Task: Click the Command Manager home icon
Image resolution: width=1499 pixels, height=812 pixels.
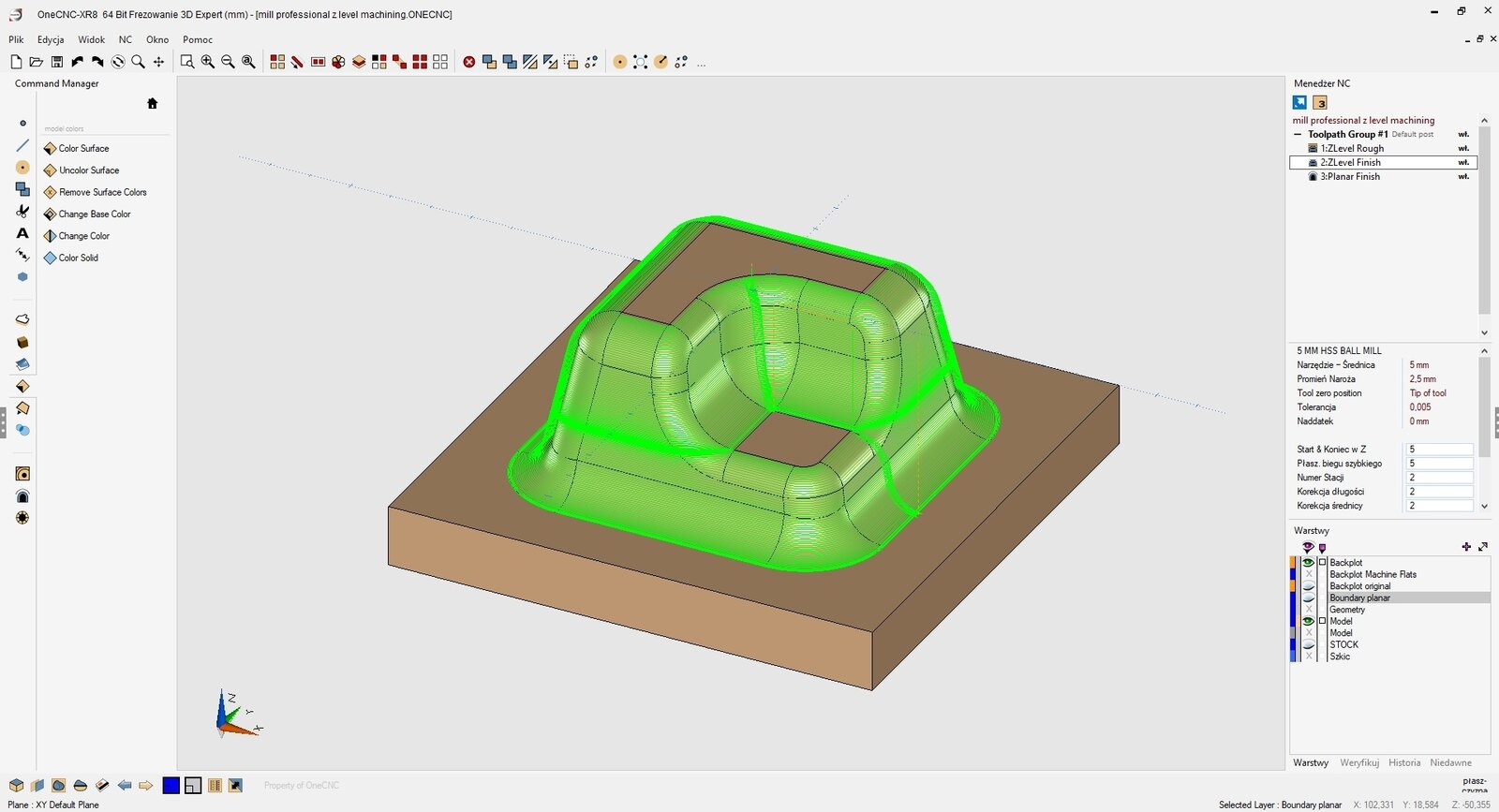Action: (x=153, y=104)
